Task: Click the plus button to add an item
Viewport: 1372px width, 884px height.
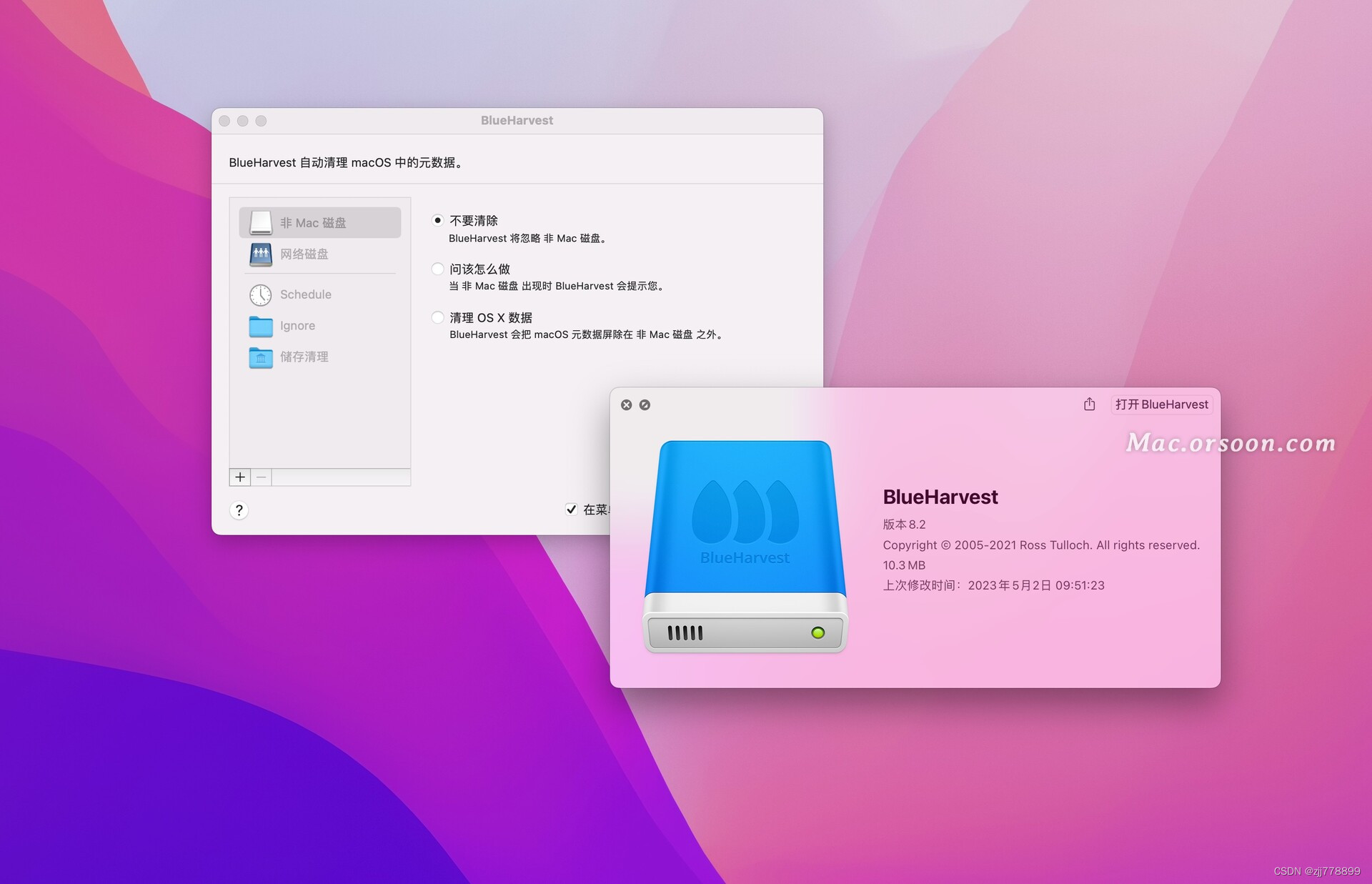Action: pyautogui.click(x=239, y=477)
